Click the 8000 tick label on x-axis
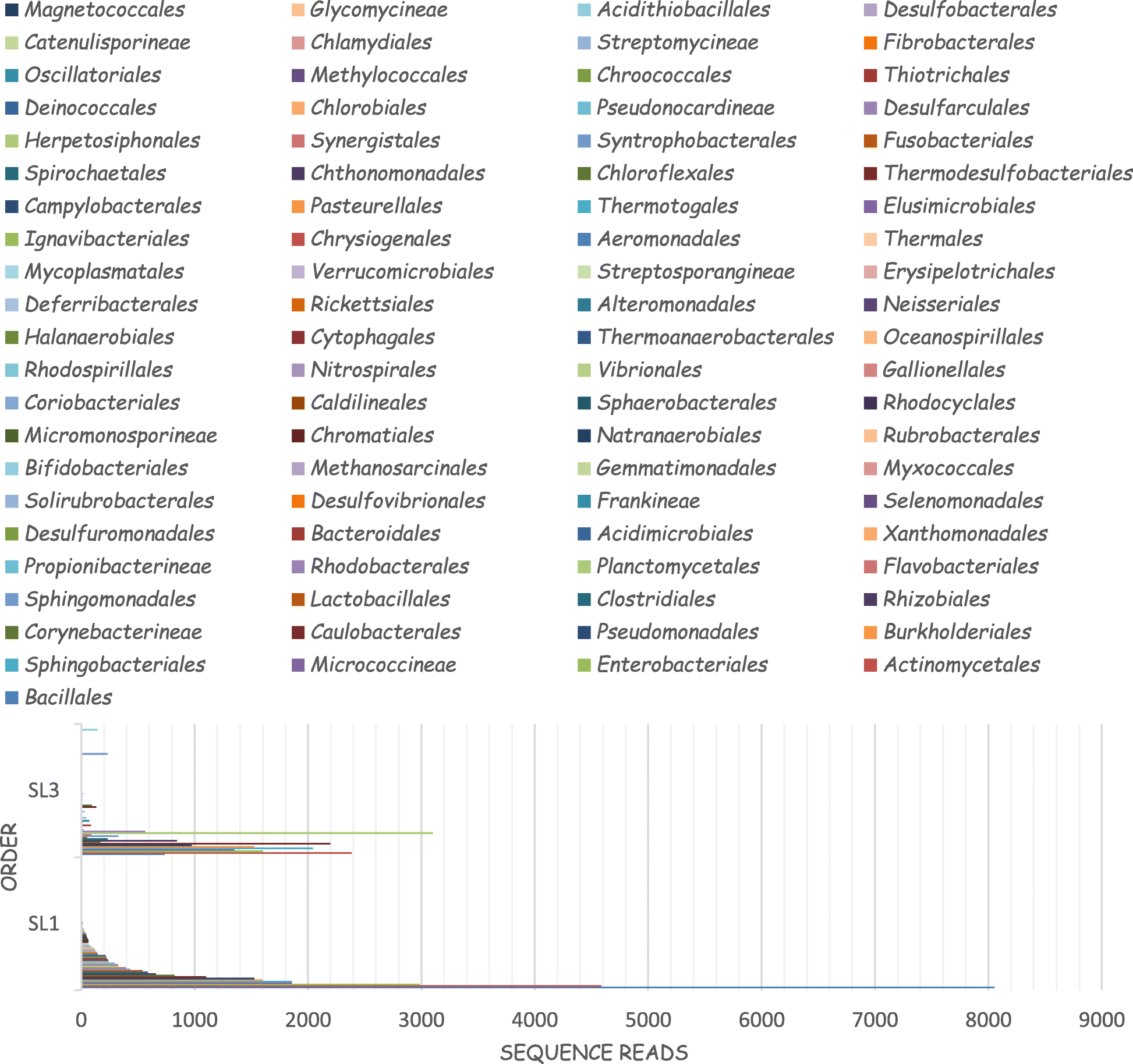This screenshot has width=1133, height=1064. 989,1020
